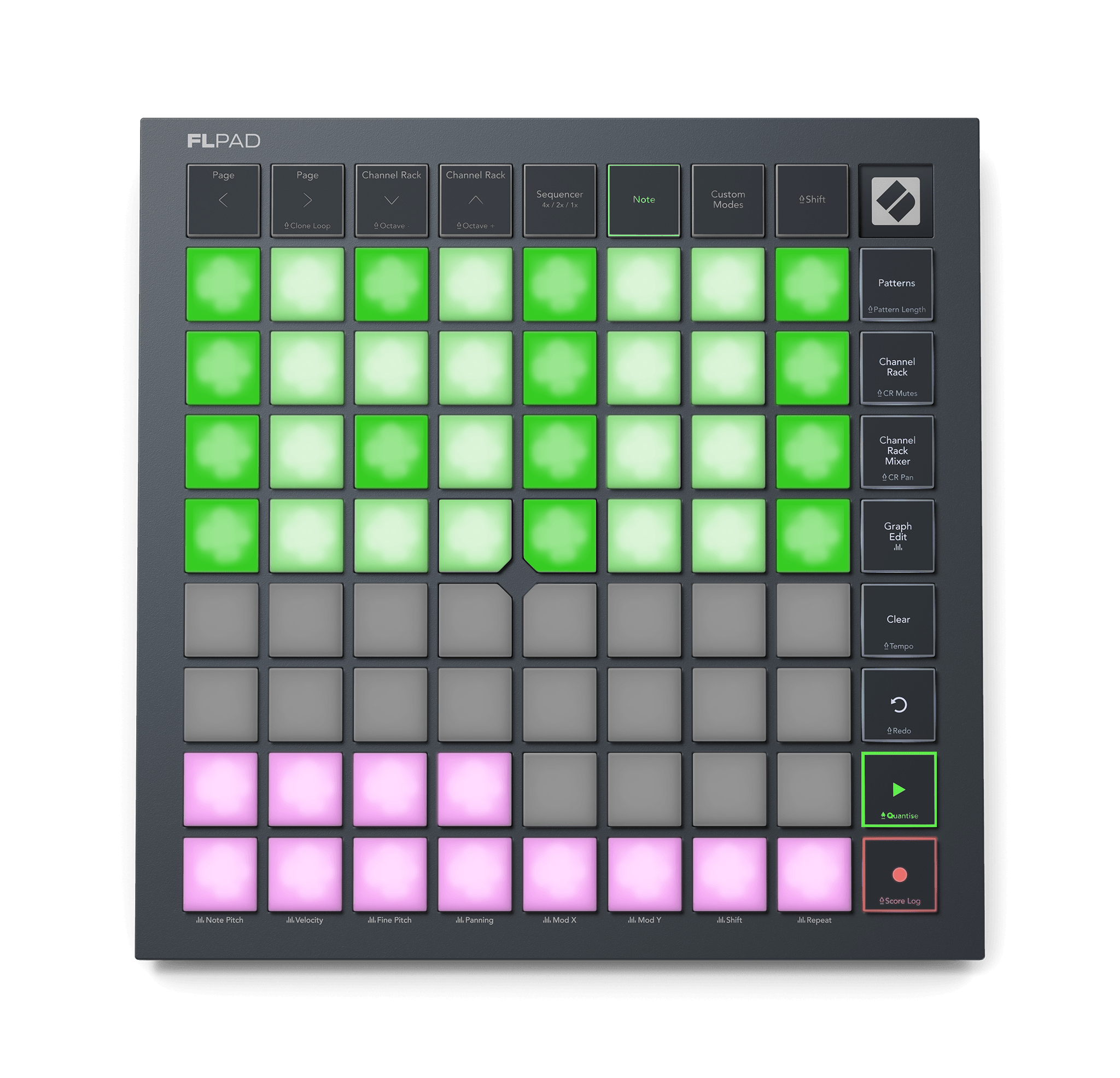Start playback with the green Play button

pos(899,789)
